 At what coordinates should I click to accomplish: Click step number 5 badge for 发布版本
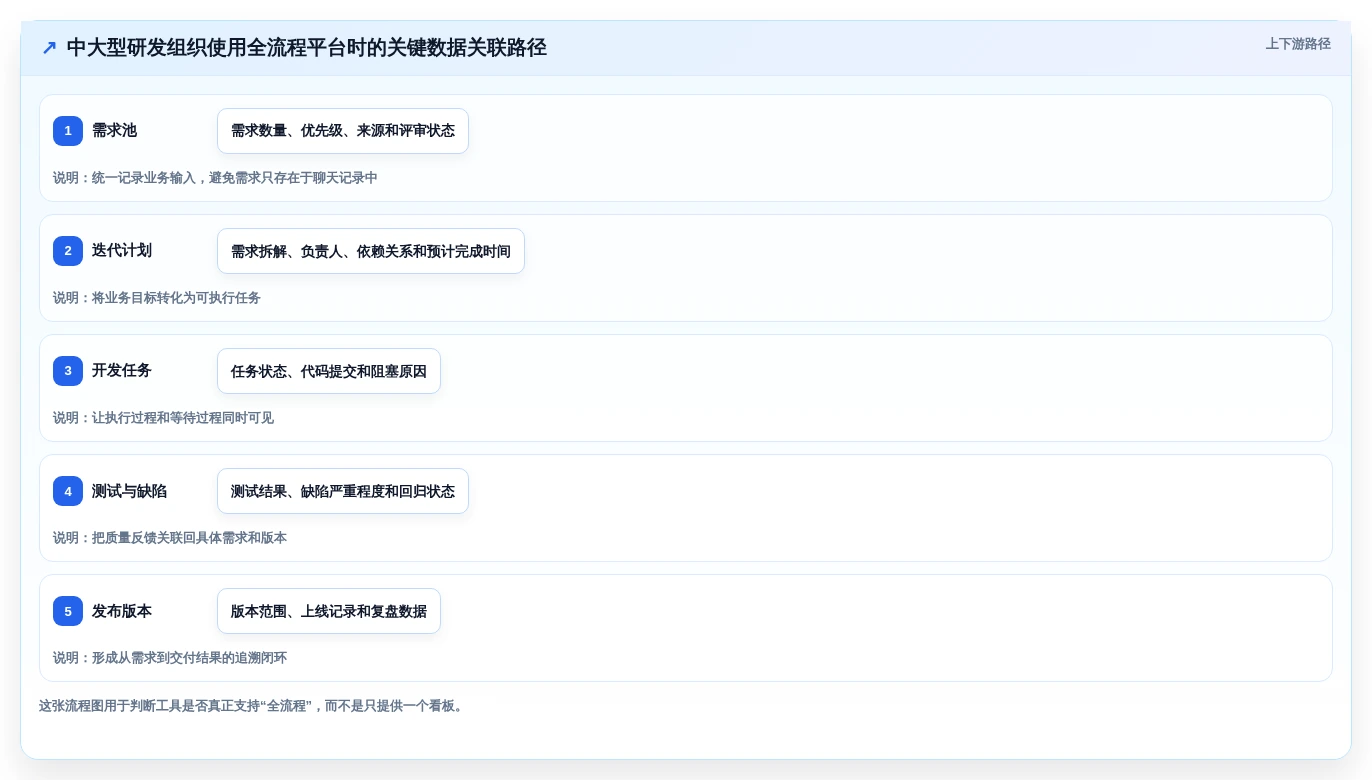[68, 611]
